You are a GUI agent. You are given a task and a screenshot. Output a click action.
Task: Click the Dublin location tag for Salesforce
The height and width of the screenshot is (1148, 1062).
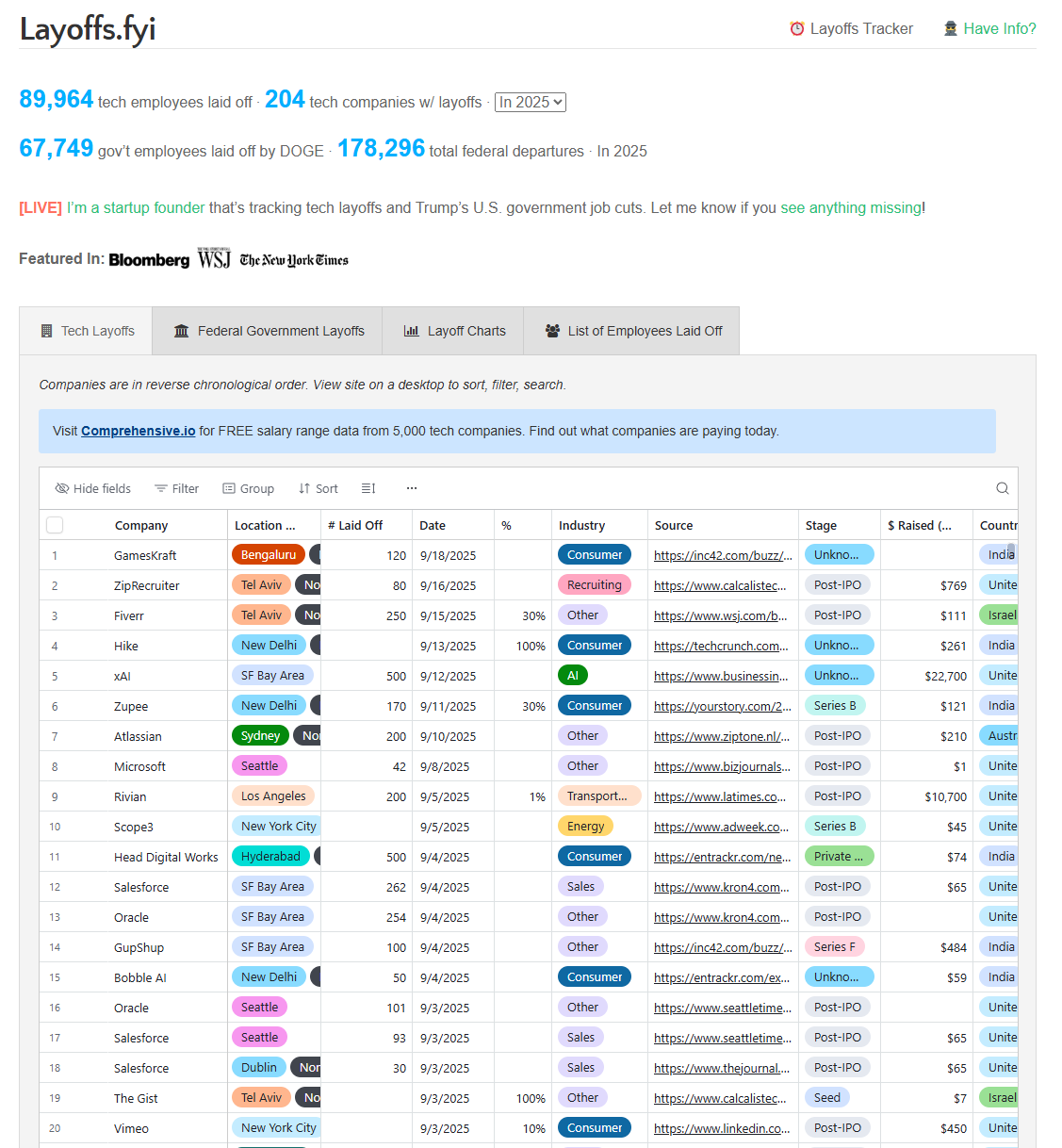[259, 1068]
